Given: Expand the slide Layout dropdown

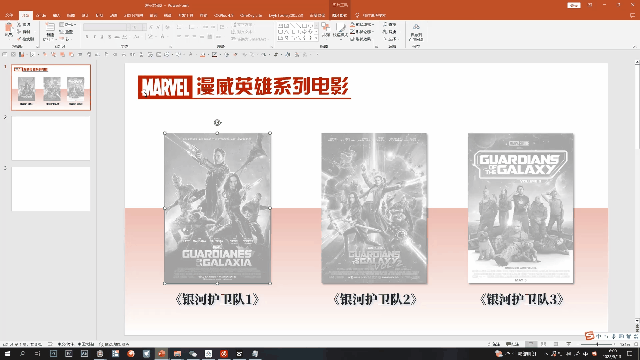Looking at the screenshot, I should tap(68, 25).
